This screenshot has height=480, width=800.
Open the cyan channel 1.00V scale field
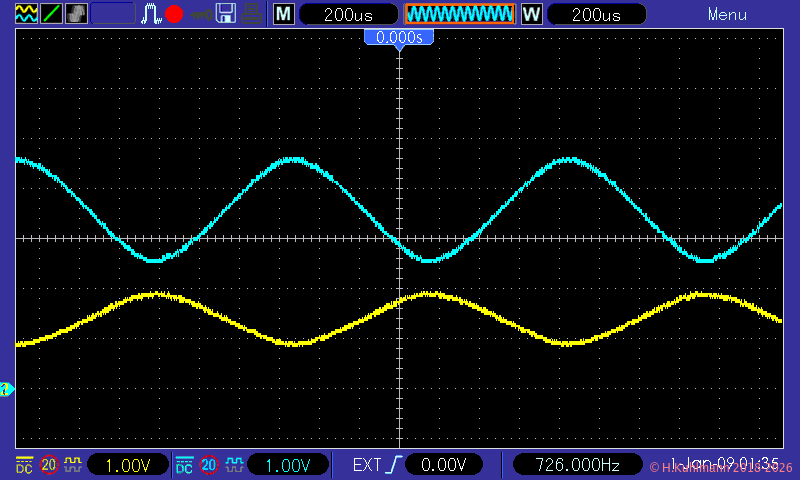tap(289, 465)
